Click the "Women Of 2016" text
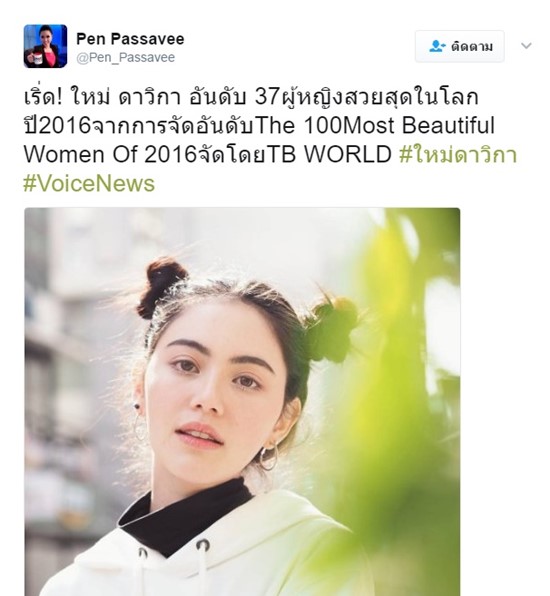550x596 pixels. [x=109, y=155]
